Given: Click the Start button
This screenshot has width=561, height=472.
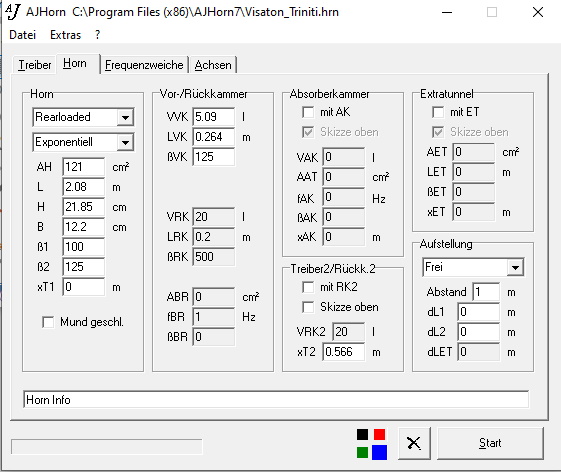Looking at the screenshot, I should click(x=490, y=443).
